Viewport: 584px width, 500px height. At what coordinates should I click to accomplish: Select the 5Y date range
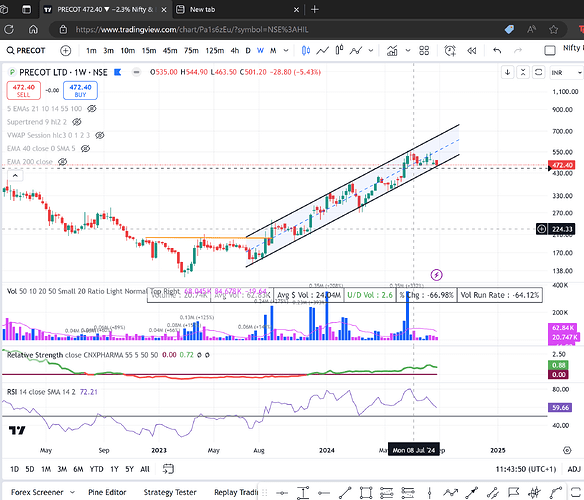129,469
